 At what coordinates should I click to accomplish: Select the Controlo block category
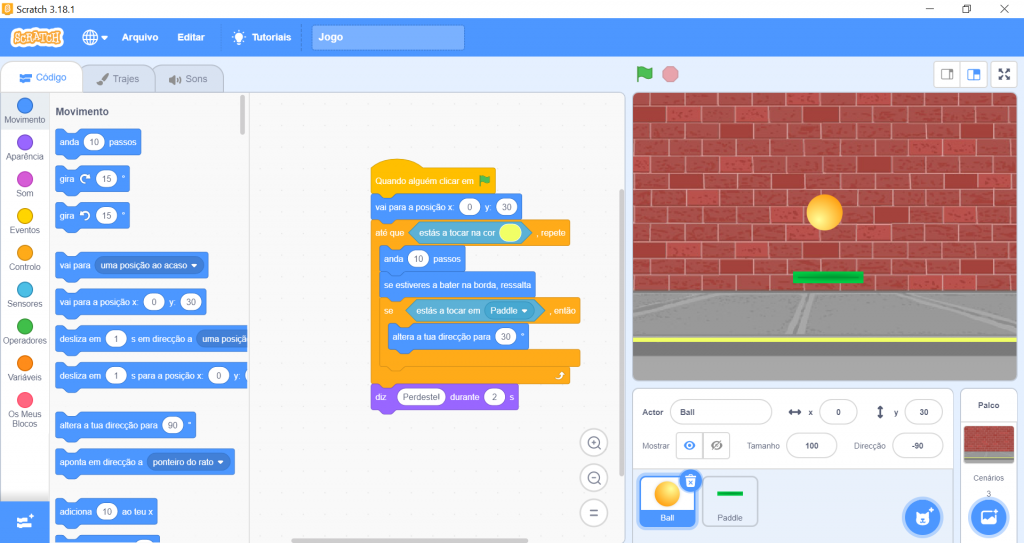[25, 258]
